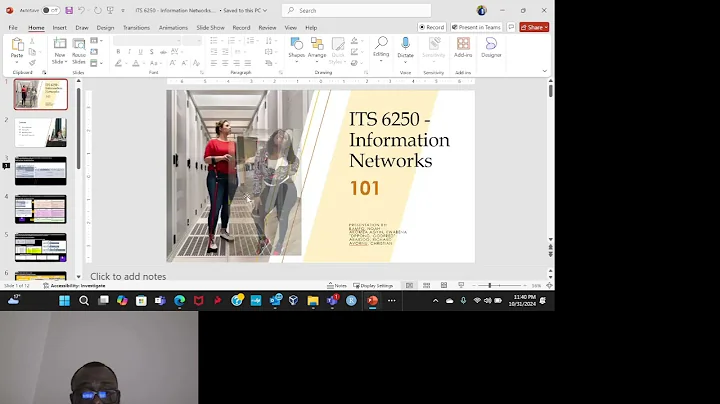Click Present in Teams button
Viewport: 720px width, 404px height.
point(476,27)
